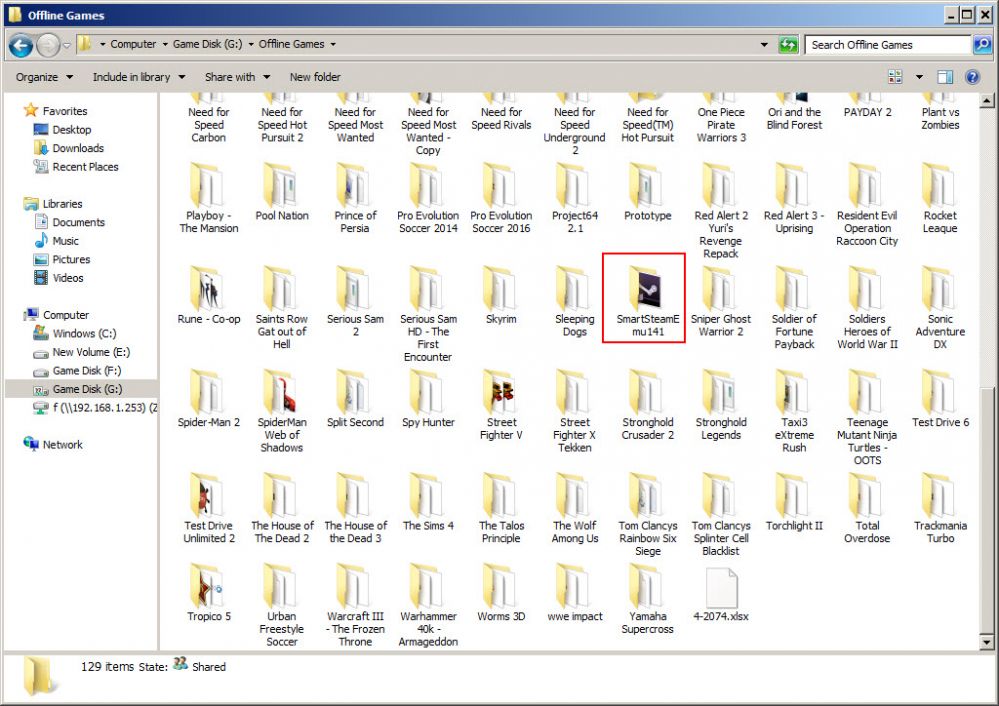Image resolution: width=999 pixels, height=706 pixels.
Task: Open the Organize dropdown menu
Action: [44, 77]
